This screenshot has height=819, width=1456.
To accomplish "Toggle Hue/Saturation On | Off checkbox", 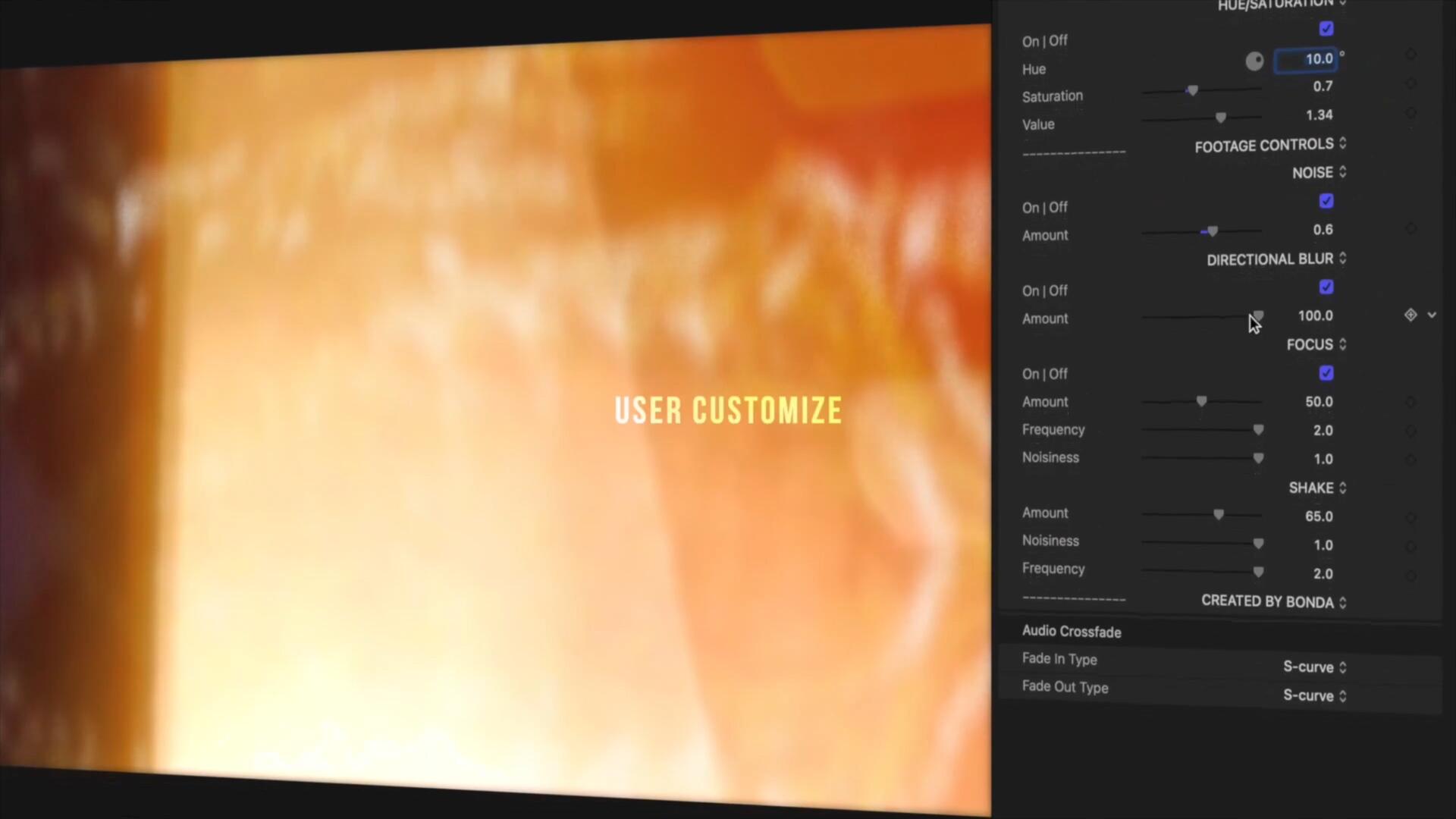I will (1326, 29).
